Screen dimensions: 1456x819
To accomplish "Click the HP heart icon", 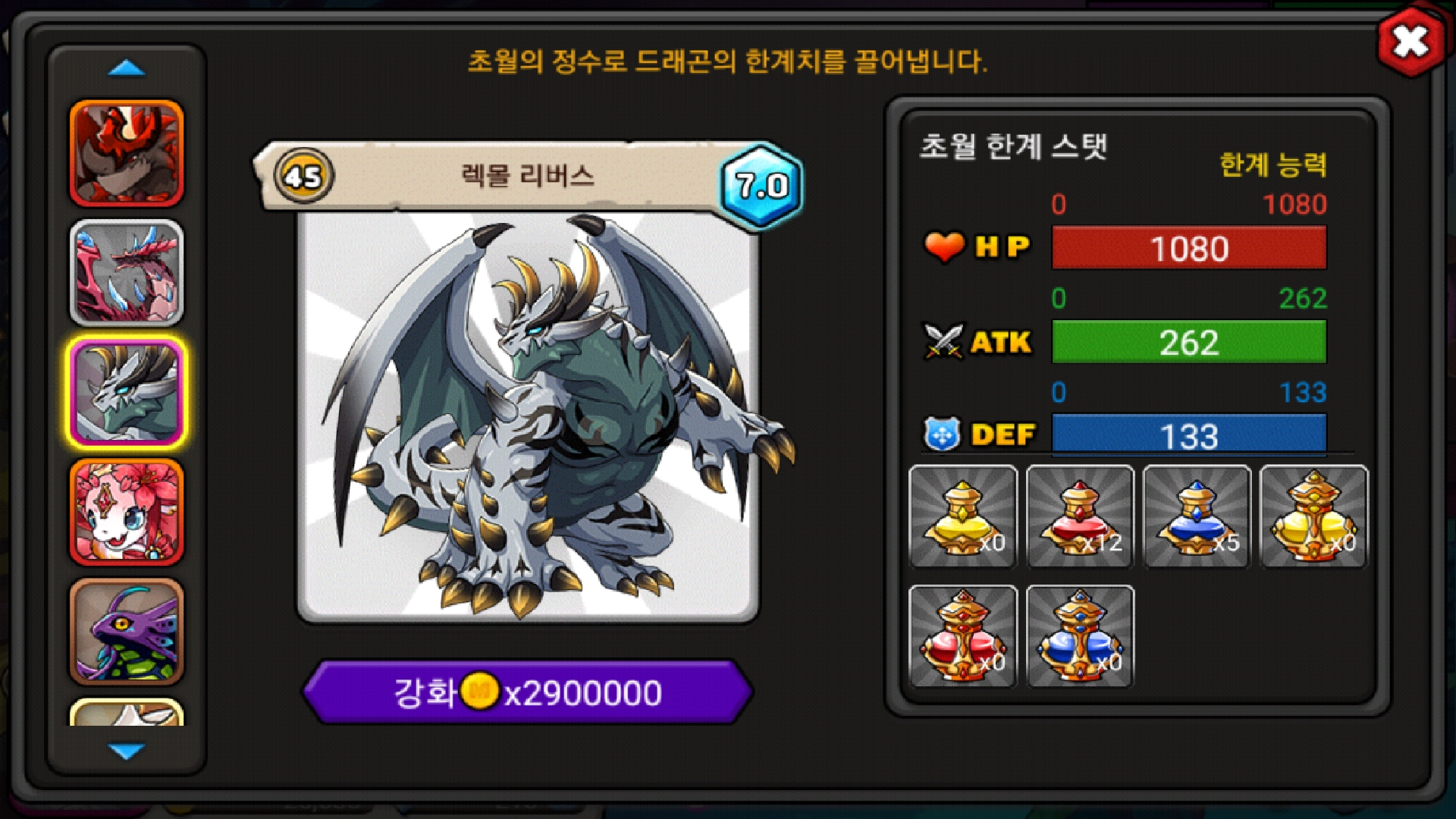I will pos(944,246).
